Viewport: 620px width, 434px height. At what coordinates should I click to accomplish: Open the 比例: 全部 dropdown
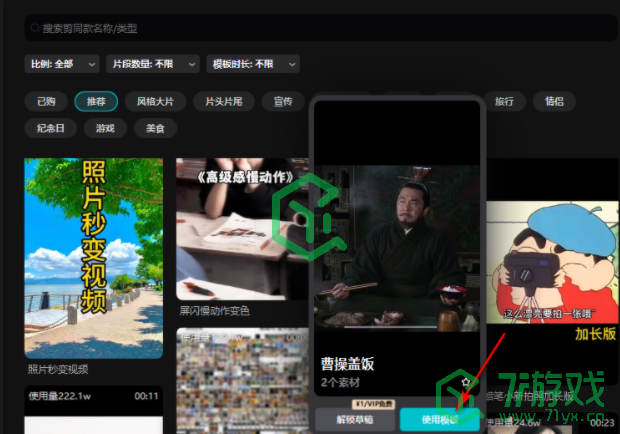click(x=61, y=64)
